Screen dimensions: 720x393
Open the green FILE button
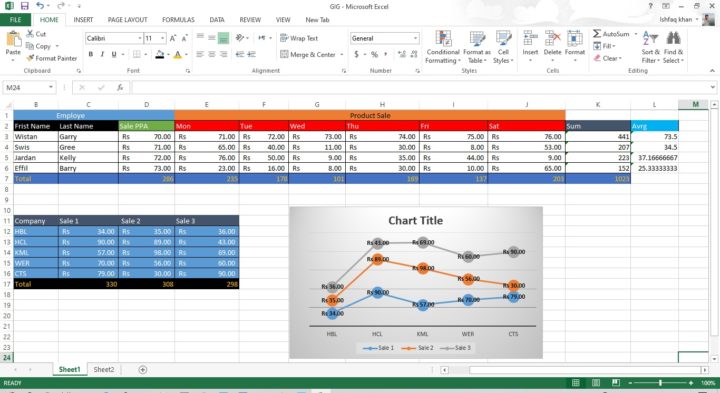pyautogui.click(x=16, y=20)
